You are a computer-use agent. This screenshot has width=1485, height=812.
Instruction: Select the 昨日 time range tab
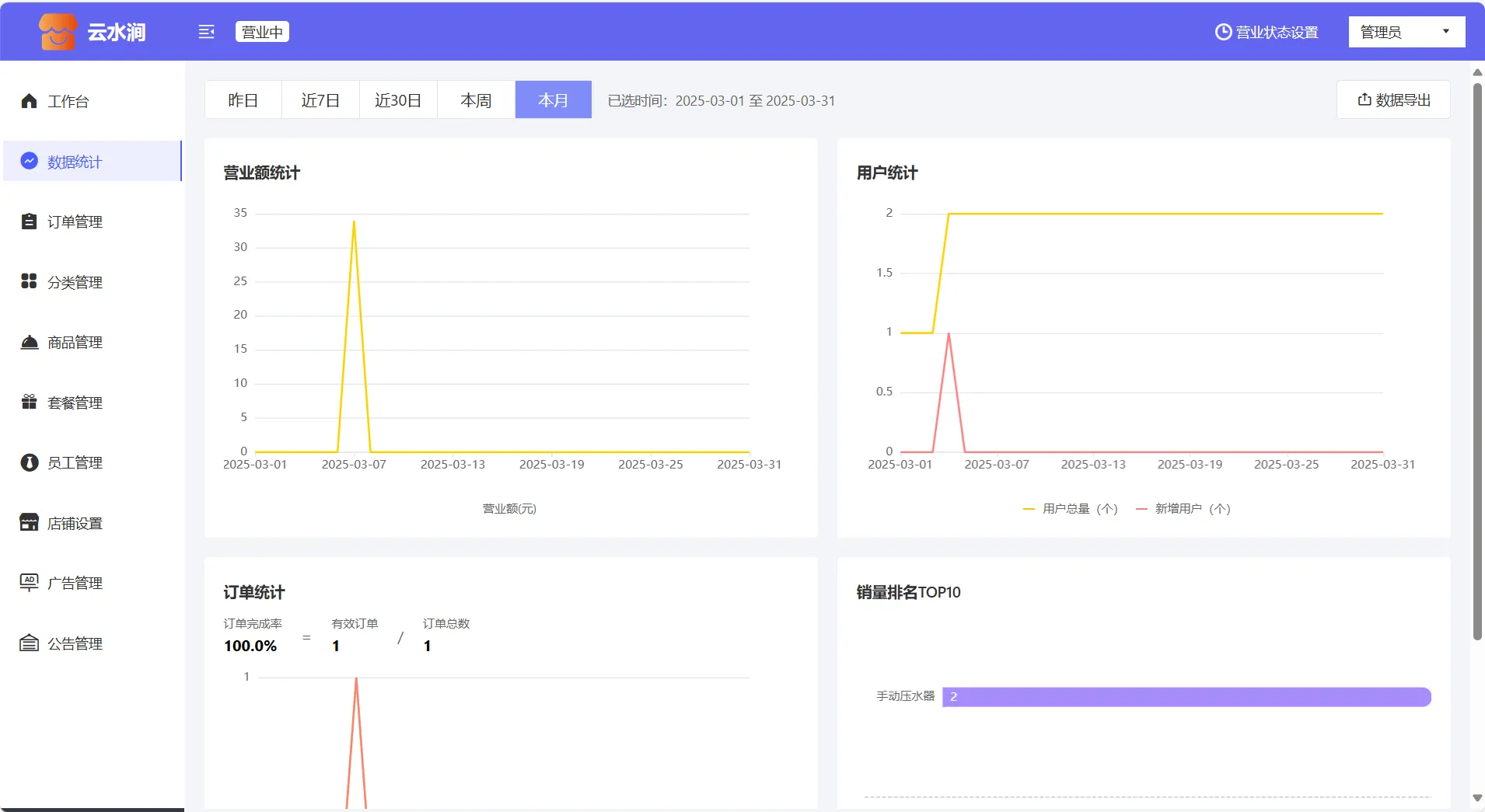pos(243,100)
